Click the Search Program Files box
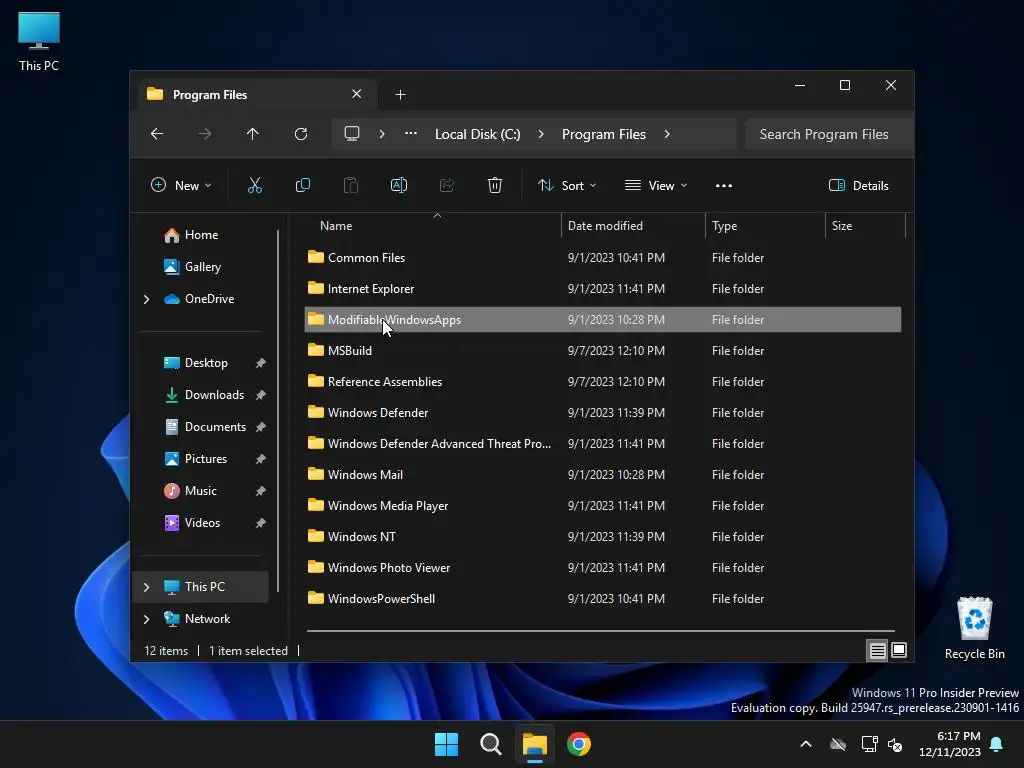 [x=829, y=134]
